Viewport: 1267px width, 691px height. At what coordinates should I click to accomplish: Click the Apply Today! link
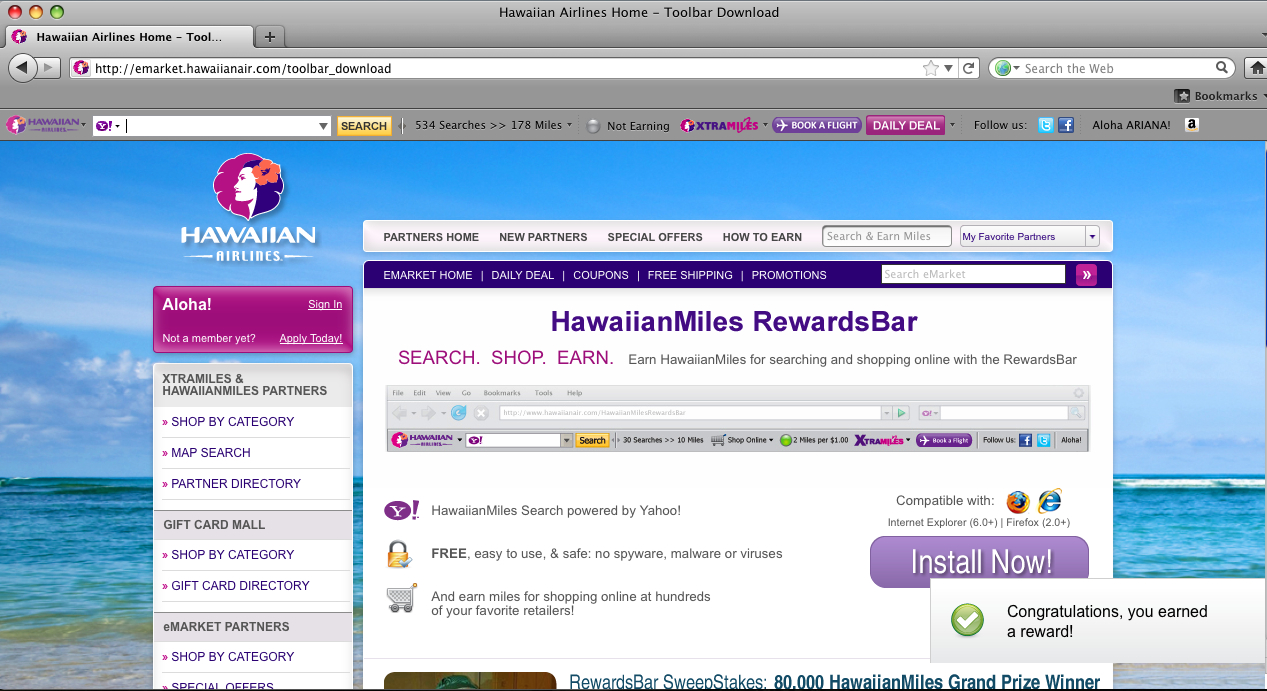(x=311, y=339)
